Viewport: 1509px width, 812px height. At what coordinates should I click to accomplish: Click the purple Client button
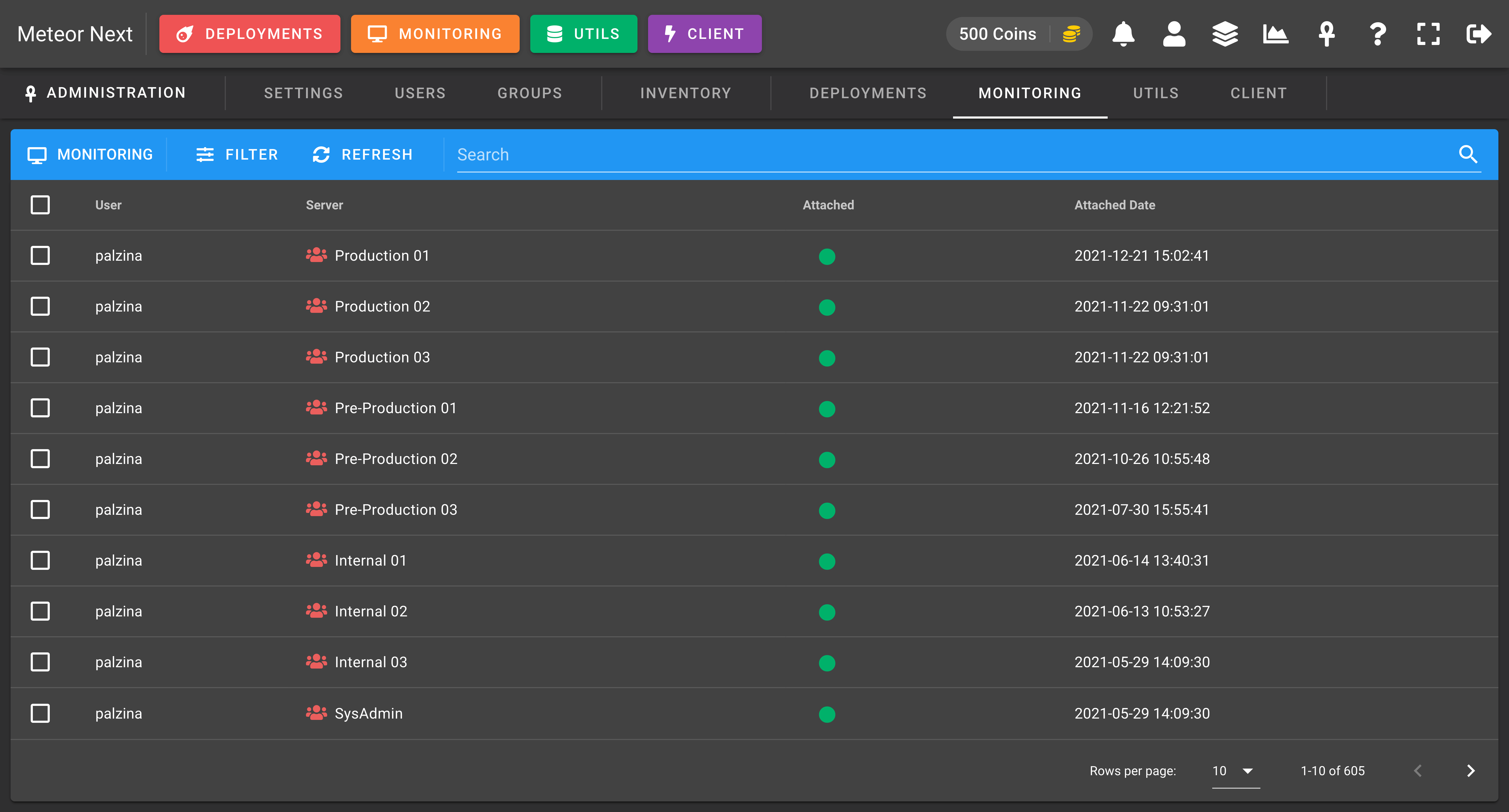pyautogui.click(x=705, y=34)
